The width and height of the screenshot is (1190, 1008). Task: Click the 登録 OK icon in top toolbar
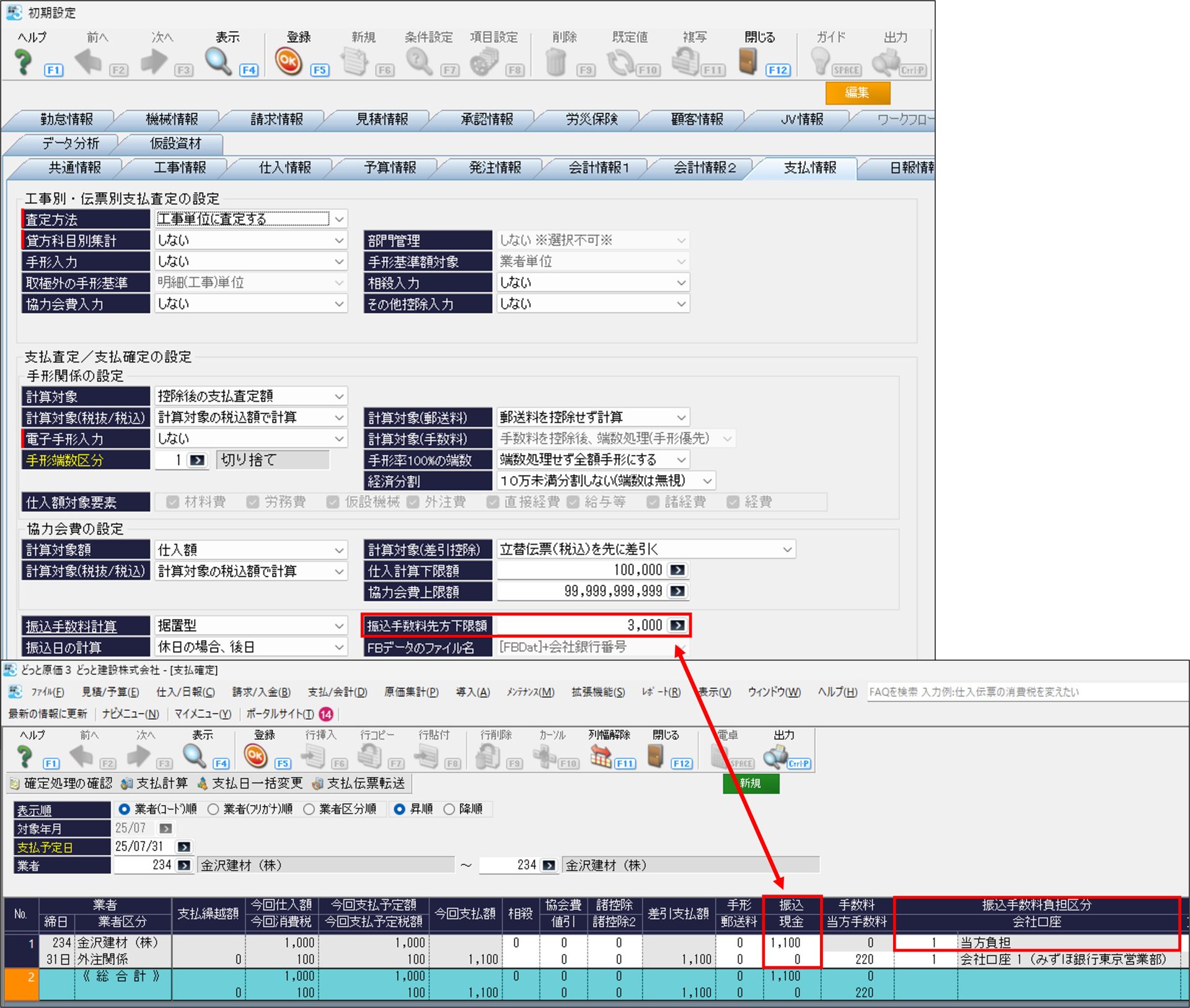tap(288, 62)
